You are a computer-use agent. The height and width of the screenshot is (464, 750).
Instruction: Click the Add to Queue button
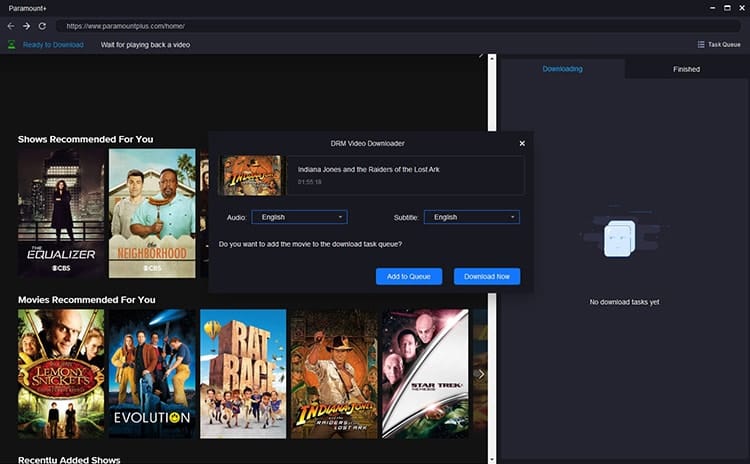pyautogui.click(x=409, y=276)
